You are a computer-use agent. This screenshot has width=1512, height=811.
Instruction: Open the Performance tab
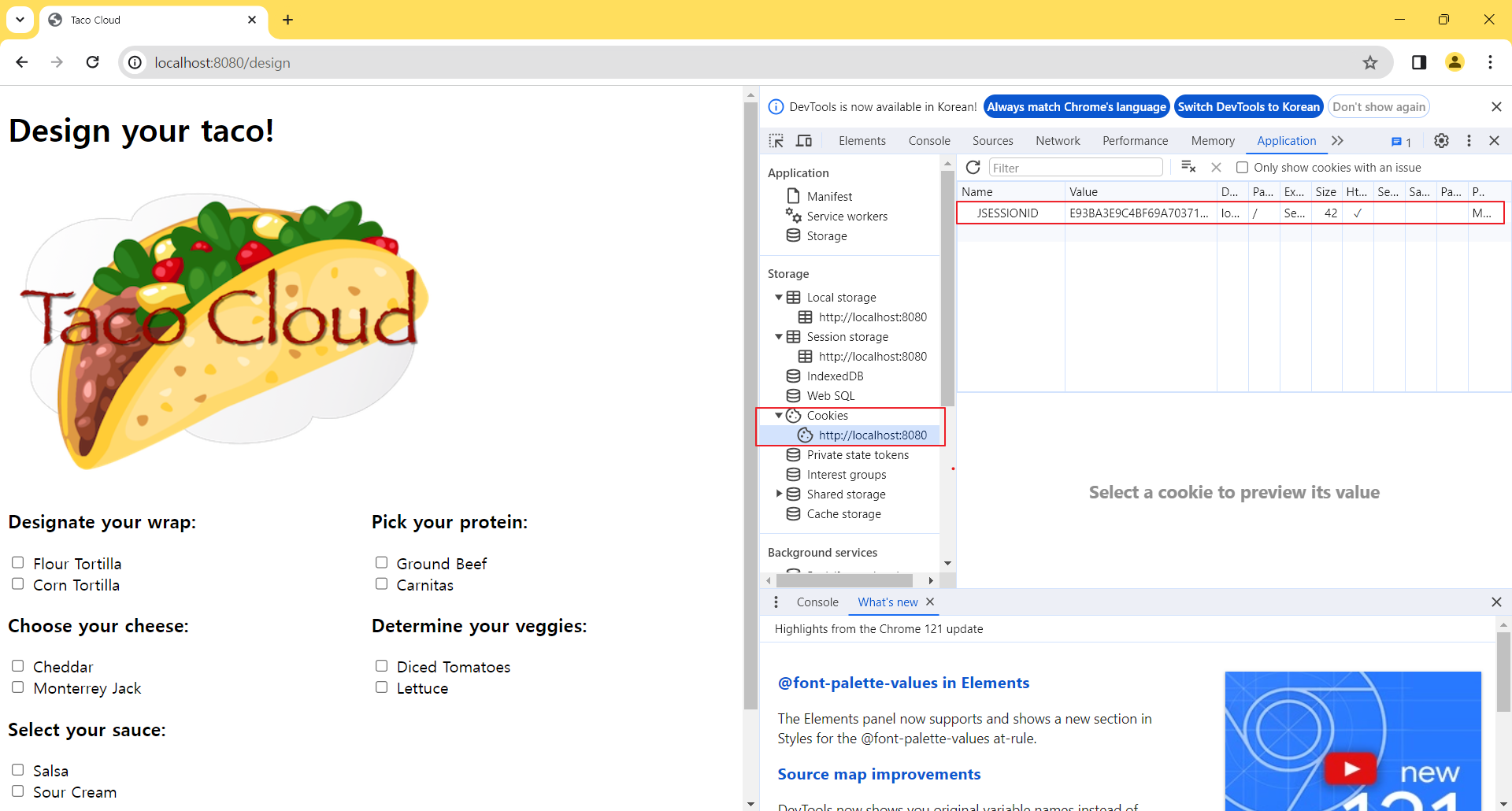[x=1135, y=140]
